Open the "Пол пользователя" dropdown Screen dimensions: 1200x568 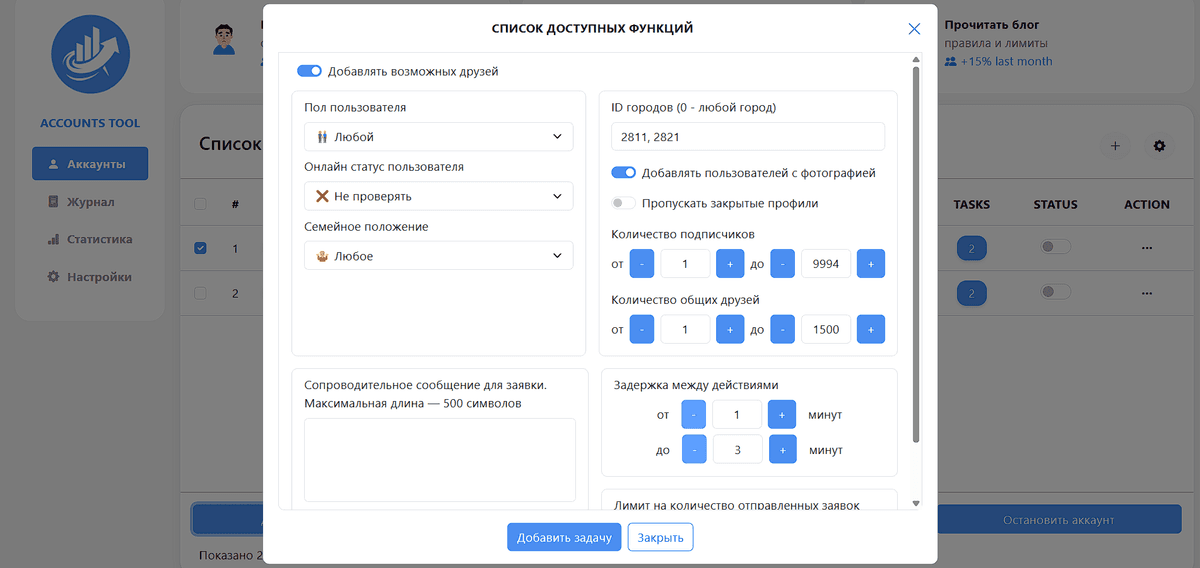[x=438, y=137]
